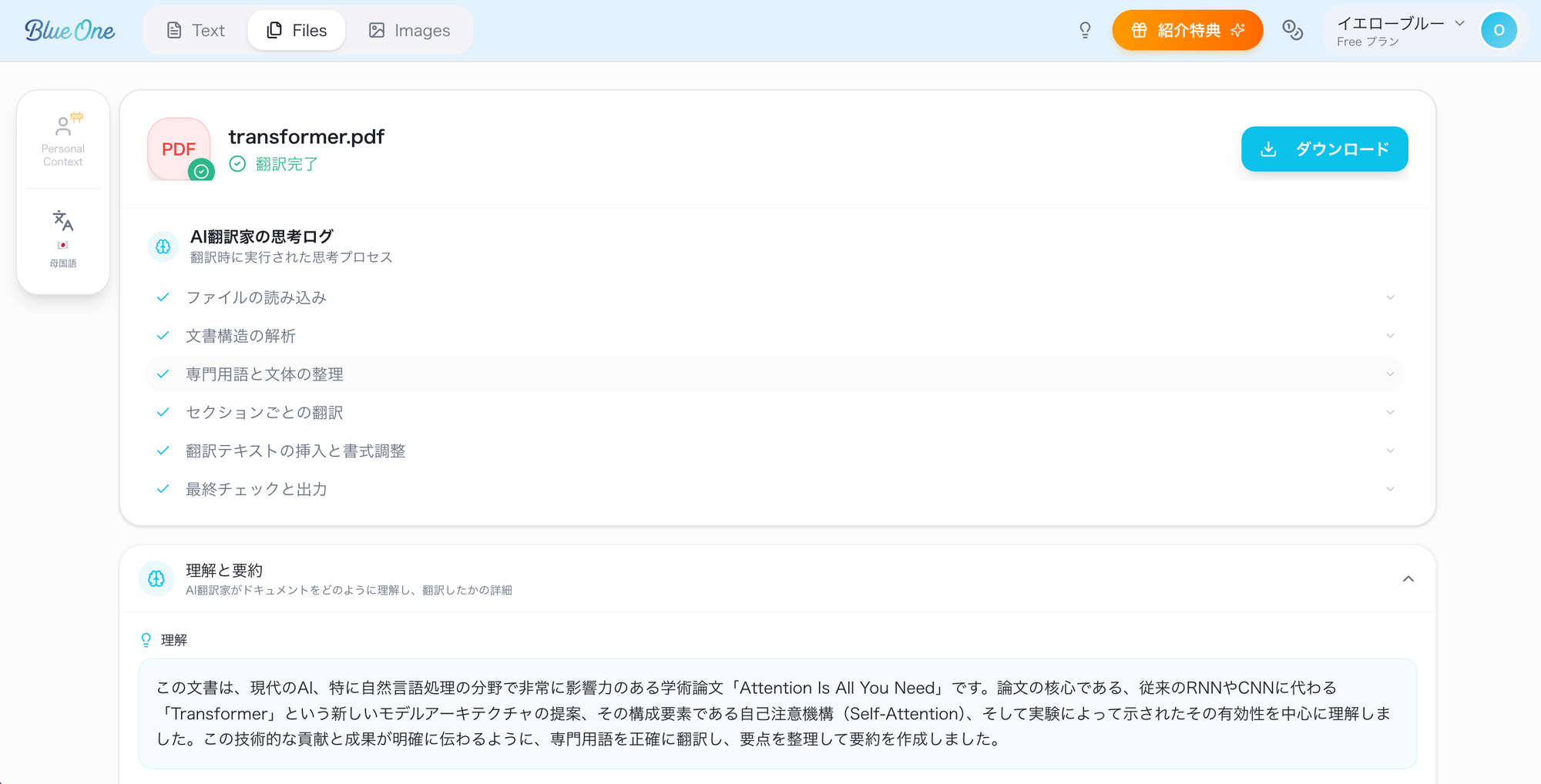Screen dimensions: 1541x784
Task: Click the AI brain icon beside 思考ログ heading
Action: click(x=163, y=246)
